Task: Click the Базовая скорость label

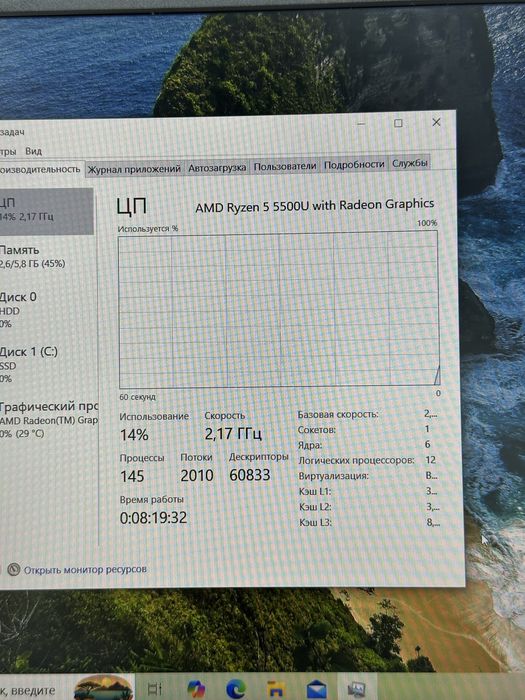Action: pos(338,415)
